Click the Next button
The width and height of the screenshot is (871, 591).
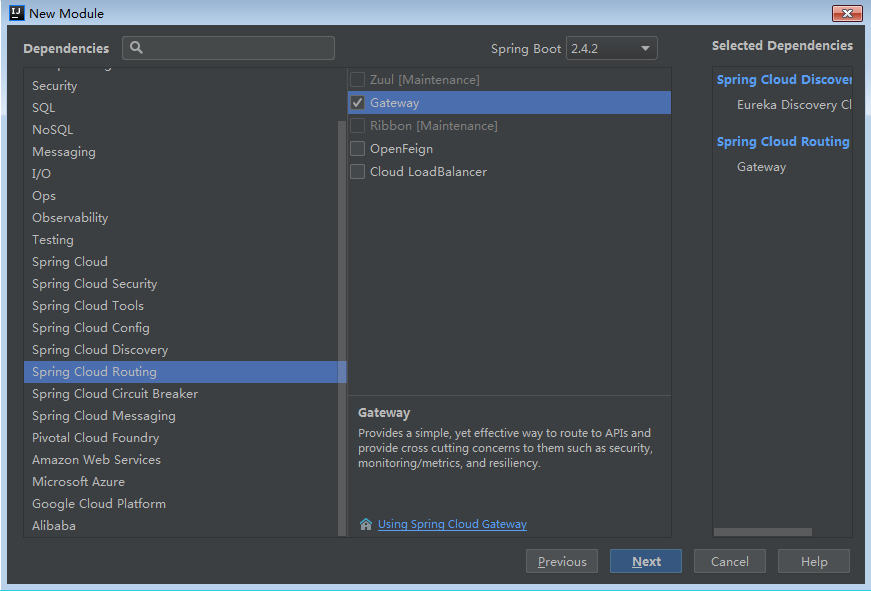tap(645, 561)
